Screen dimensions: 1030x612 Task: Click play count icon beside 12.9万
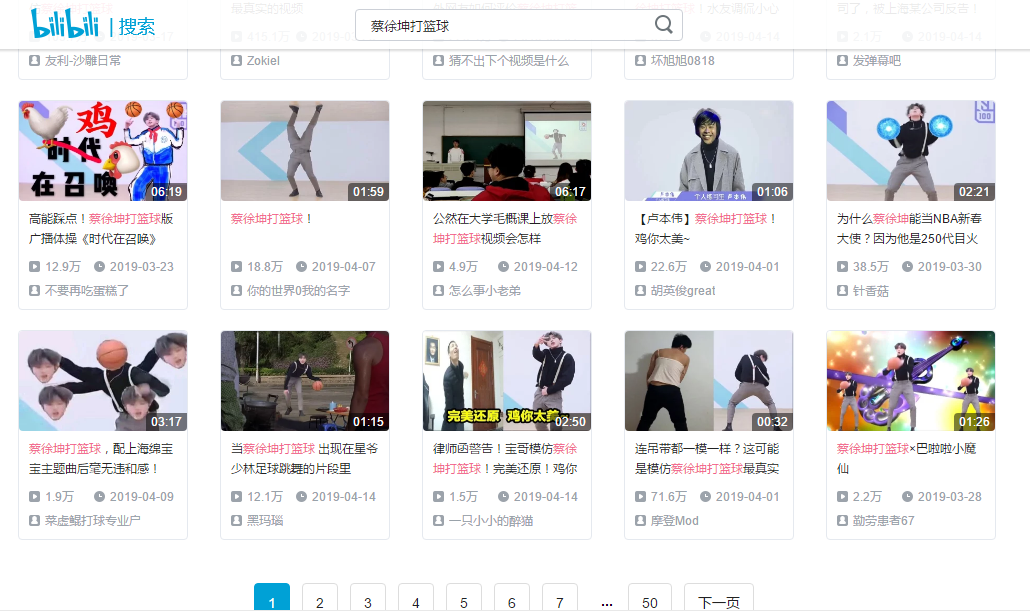[35, 267]
